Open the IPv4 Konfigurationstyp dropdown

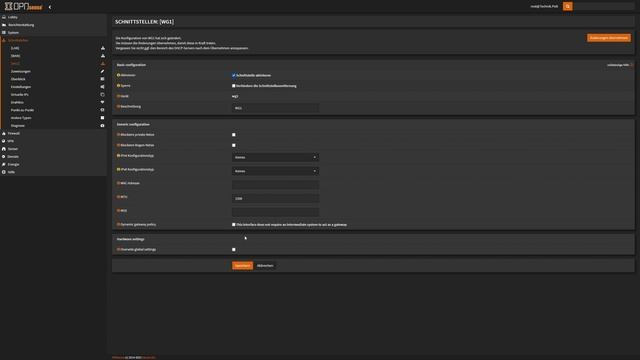click(x=276, y=157)
